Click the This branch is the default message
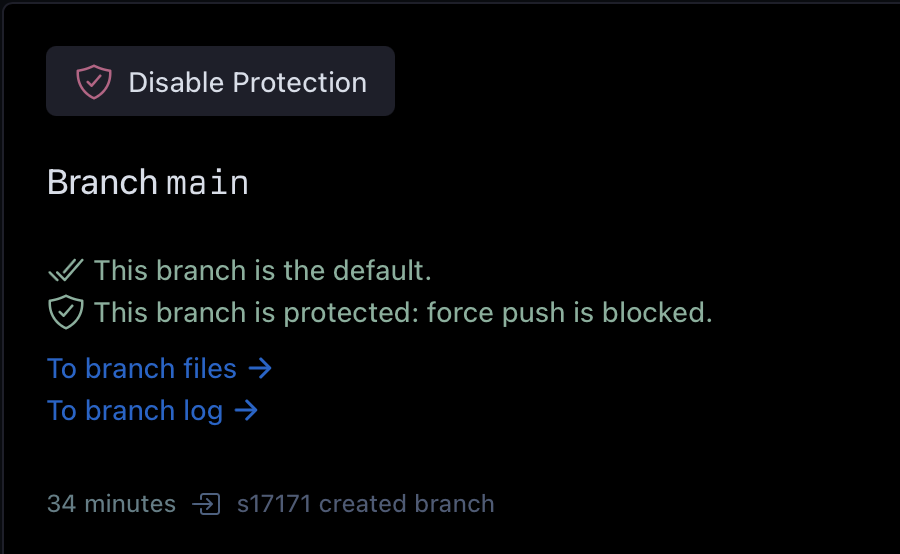The width and height of the screenshot is (900, 554). (x=263, y=270)
